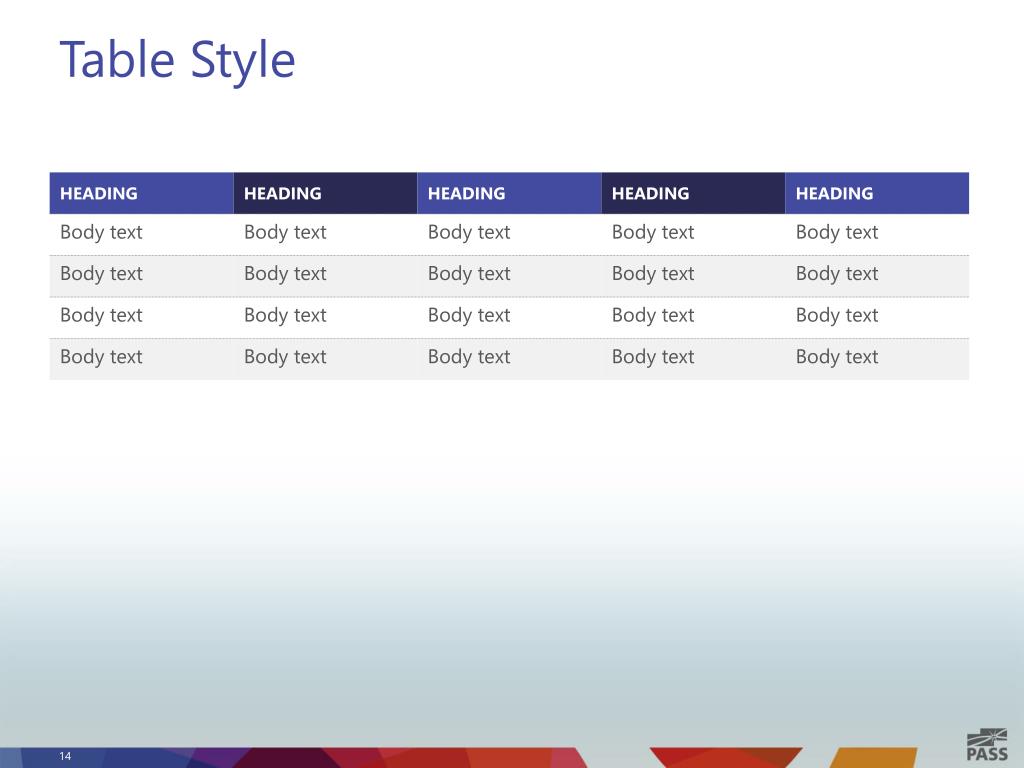This screenshot has width=1024, height=768.
Task: Click the slide number 14
Action: (x=65, y=756)
